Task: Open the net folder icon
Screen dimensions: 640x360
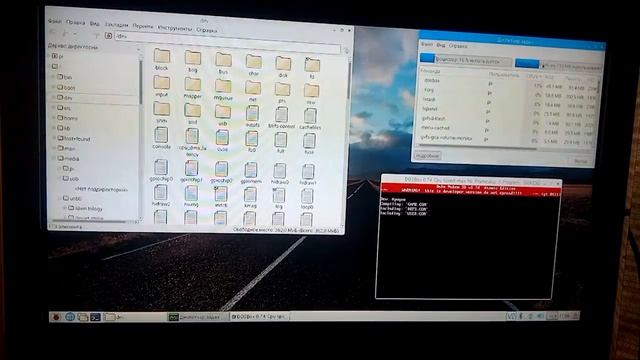Action: point(253,88)
